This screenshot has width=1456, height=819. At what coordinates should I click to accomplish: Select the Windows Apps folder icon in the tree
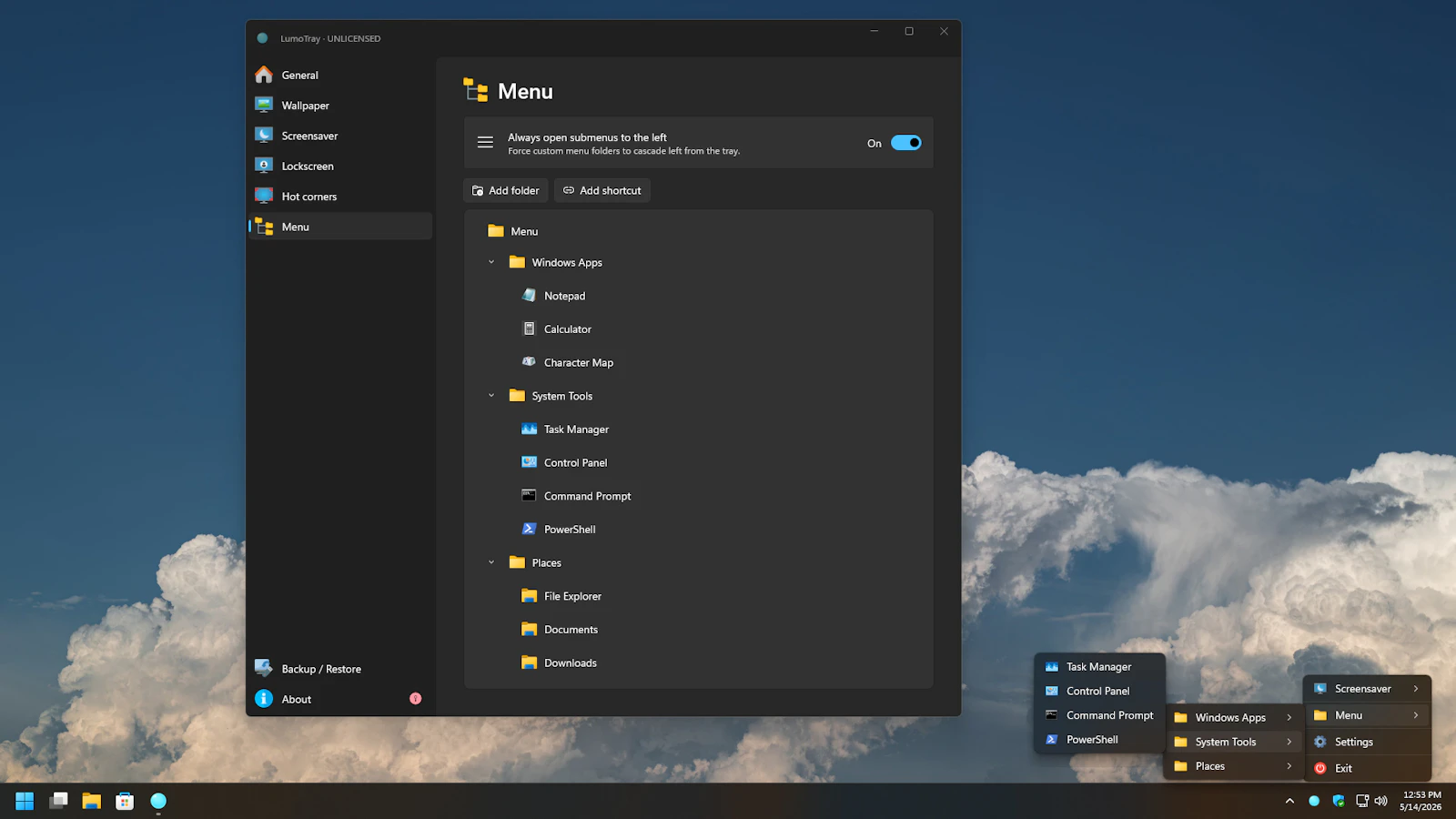tap(517, 262)
